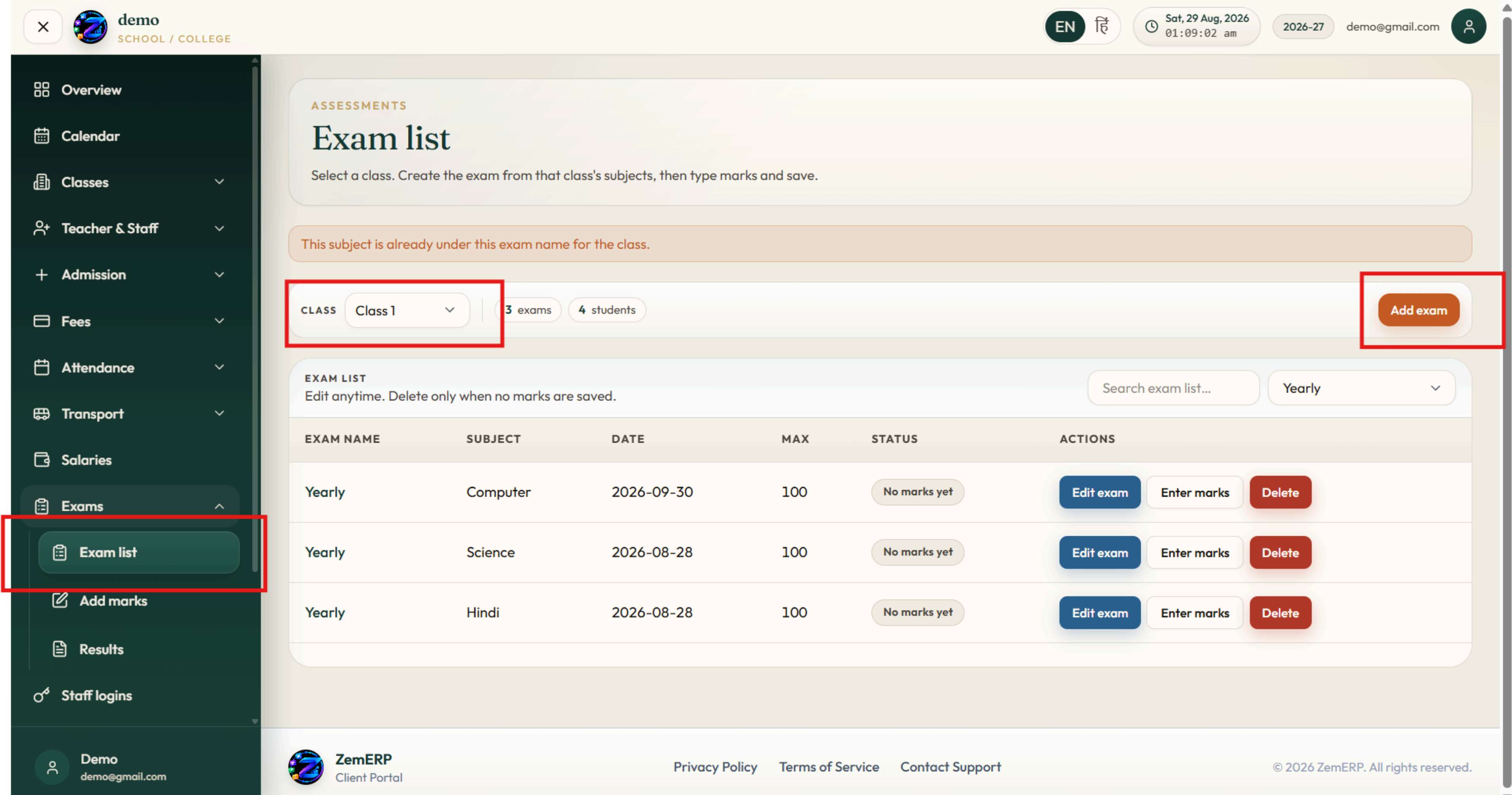Image resolution: width=1512 pixels, height=795 pixels.
Task: Open the user profile avatar icon
Action: tap(1469, 26)
